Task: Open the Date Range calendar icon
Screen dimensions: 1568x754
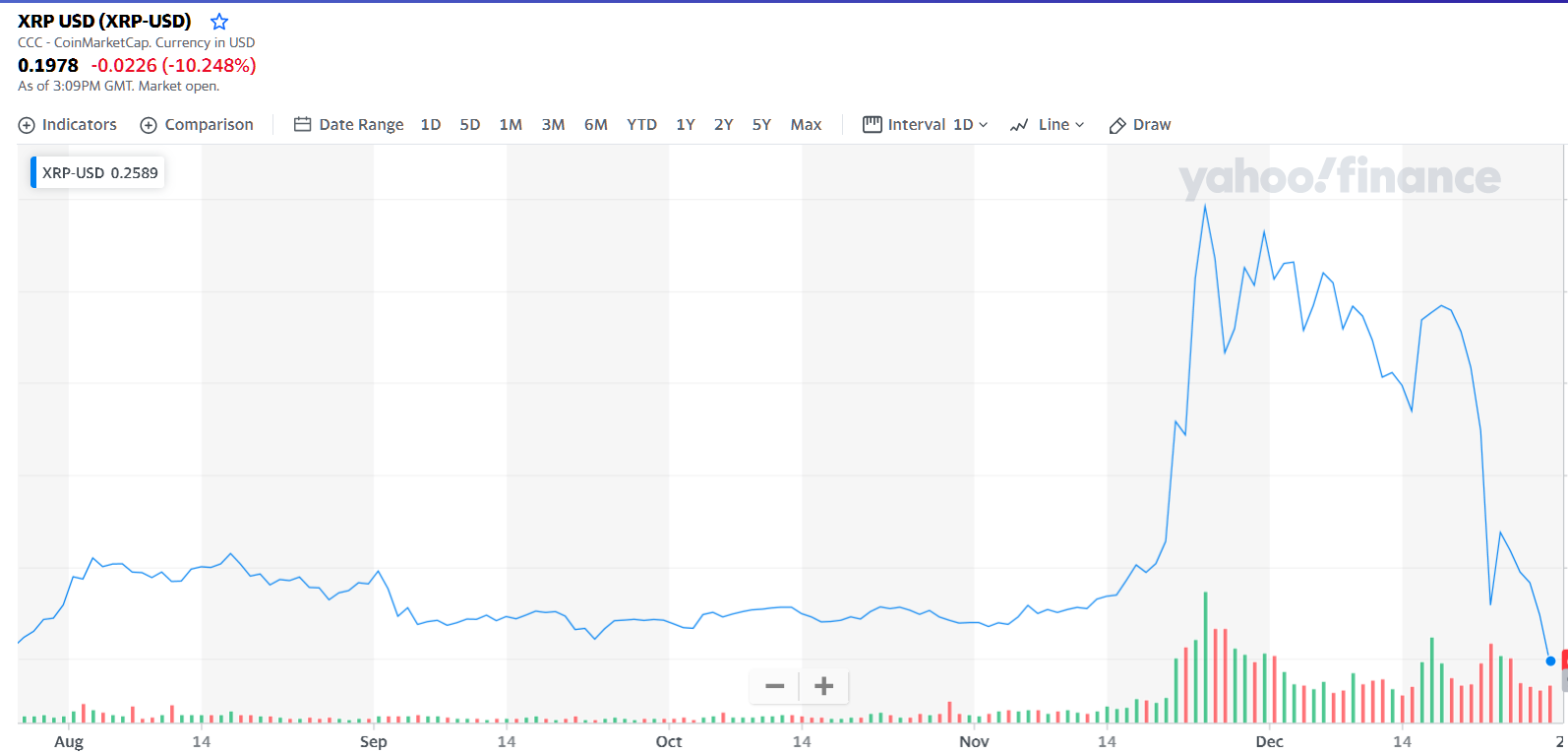Action: click(303, 125)
